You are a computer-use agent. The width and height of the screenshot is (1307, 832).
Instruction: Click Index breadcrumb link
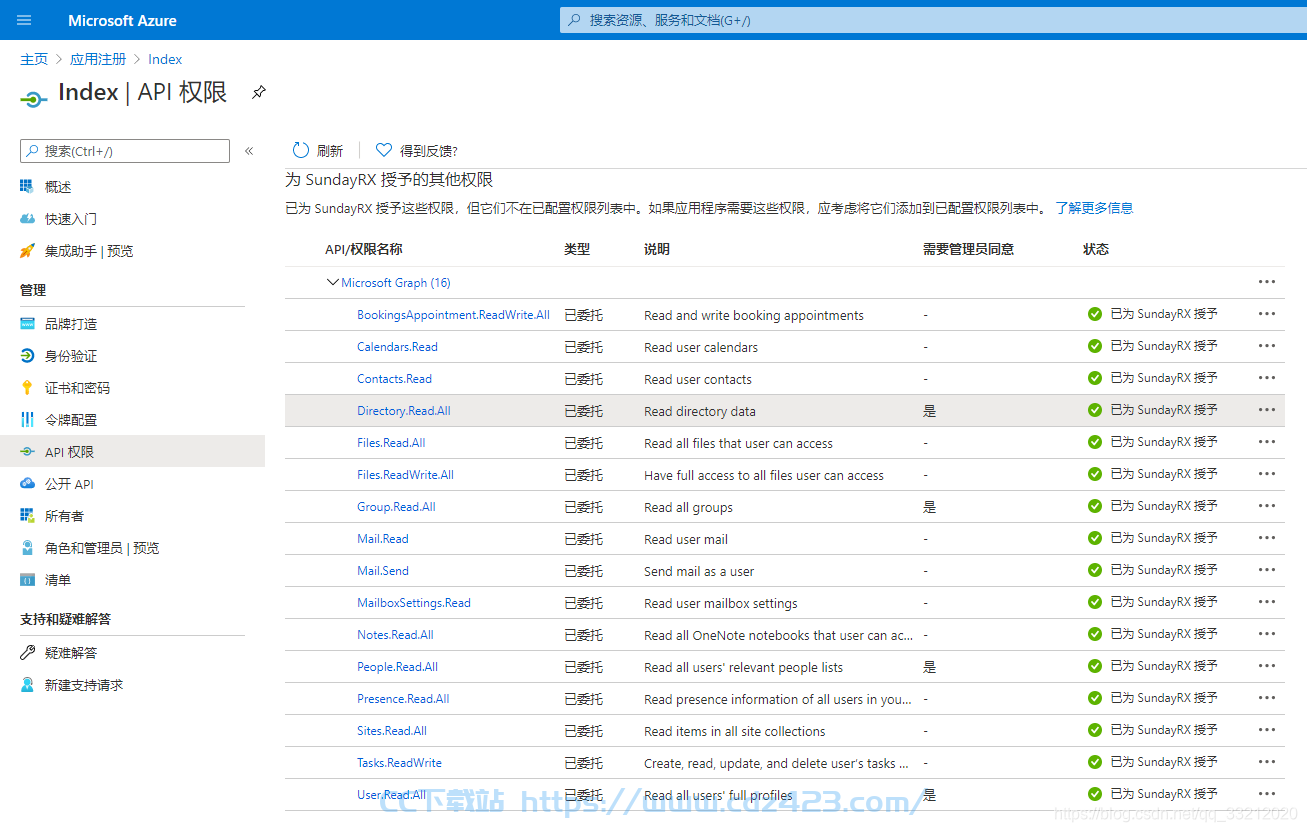point(165,59)
